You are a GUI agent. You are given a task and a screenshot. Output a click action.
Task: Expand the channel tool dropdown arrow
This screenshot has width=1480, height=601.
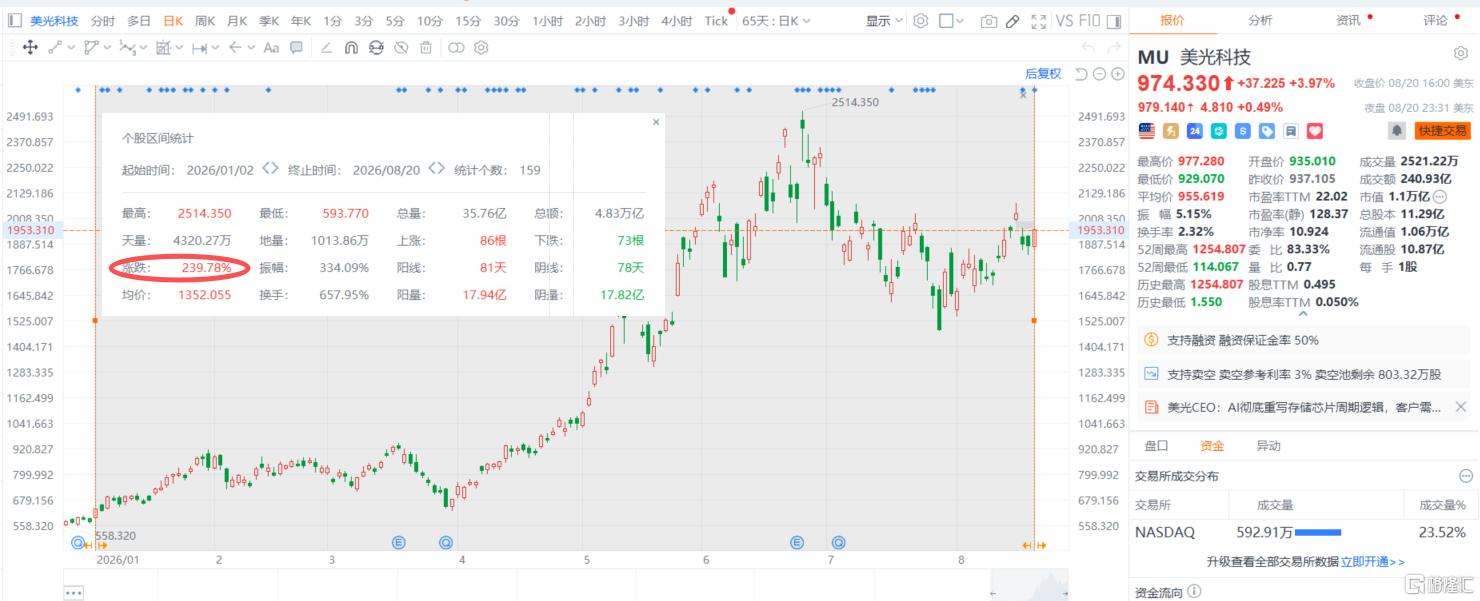click(x=107, y=47)
